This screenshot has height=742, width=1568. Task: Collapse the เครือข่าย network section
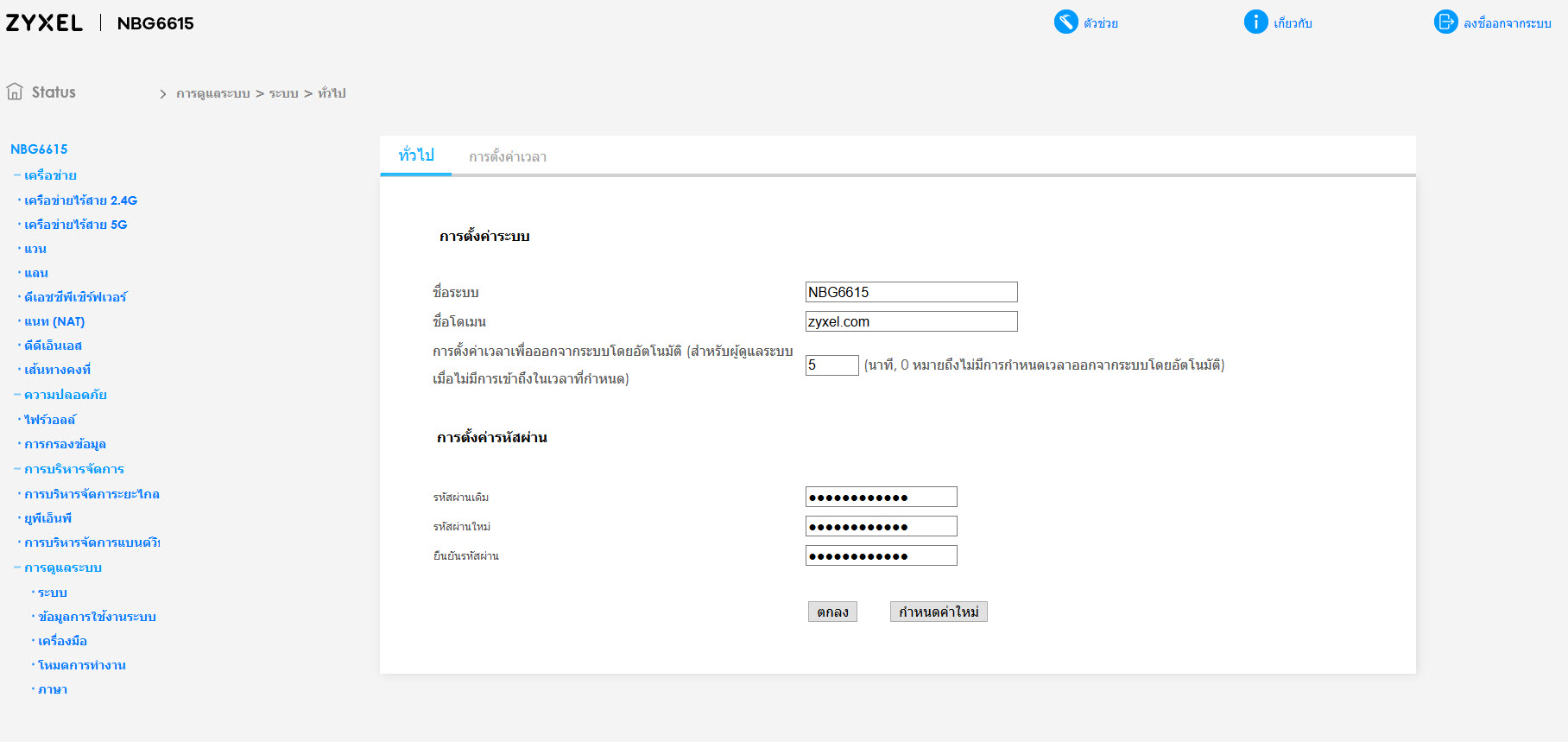[17, 175]
